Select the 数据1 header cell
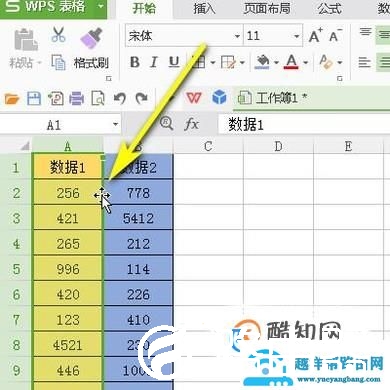The image size is (390, 390). (68, 167)
